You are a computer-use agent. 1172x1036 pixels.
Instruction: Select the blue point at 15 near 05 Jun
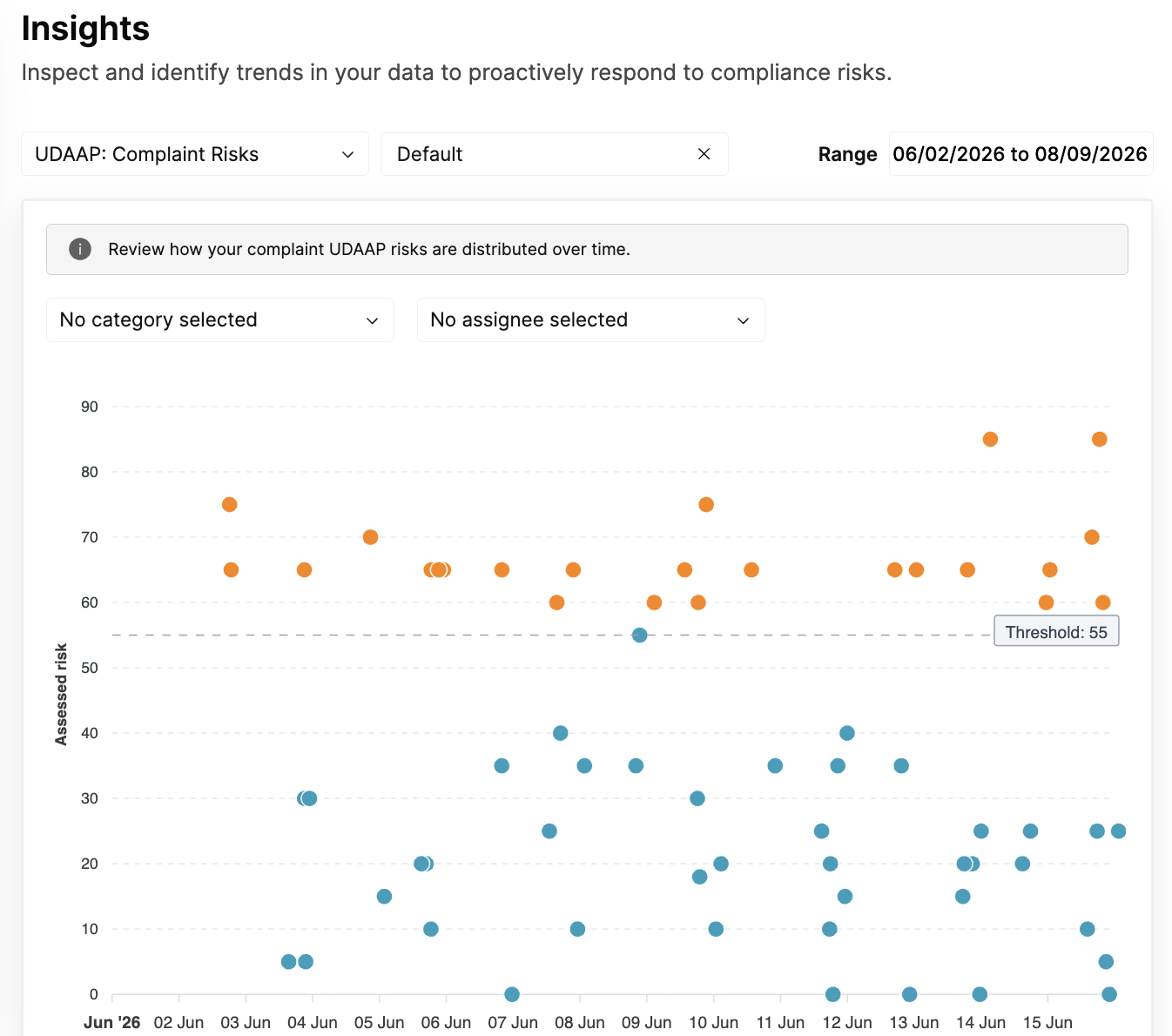pyautogui.click(x=384, y=897)
